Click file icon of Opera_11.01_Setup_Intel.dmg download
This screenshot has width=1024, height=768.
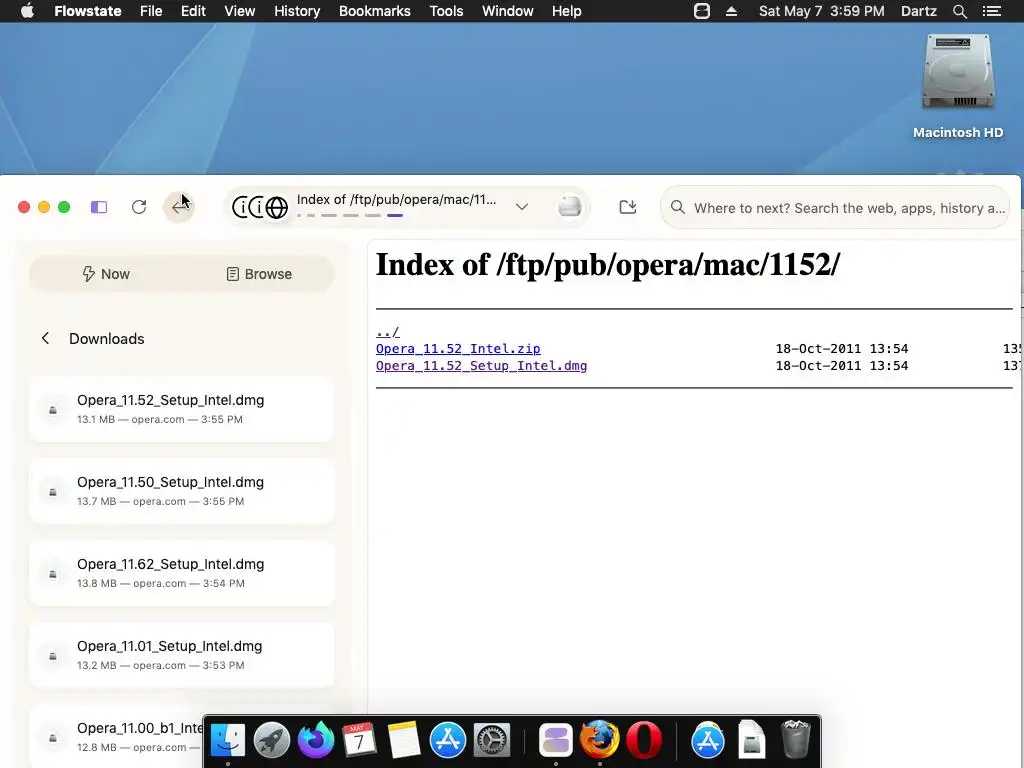tap(53, 656)
